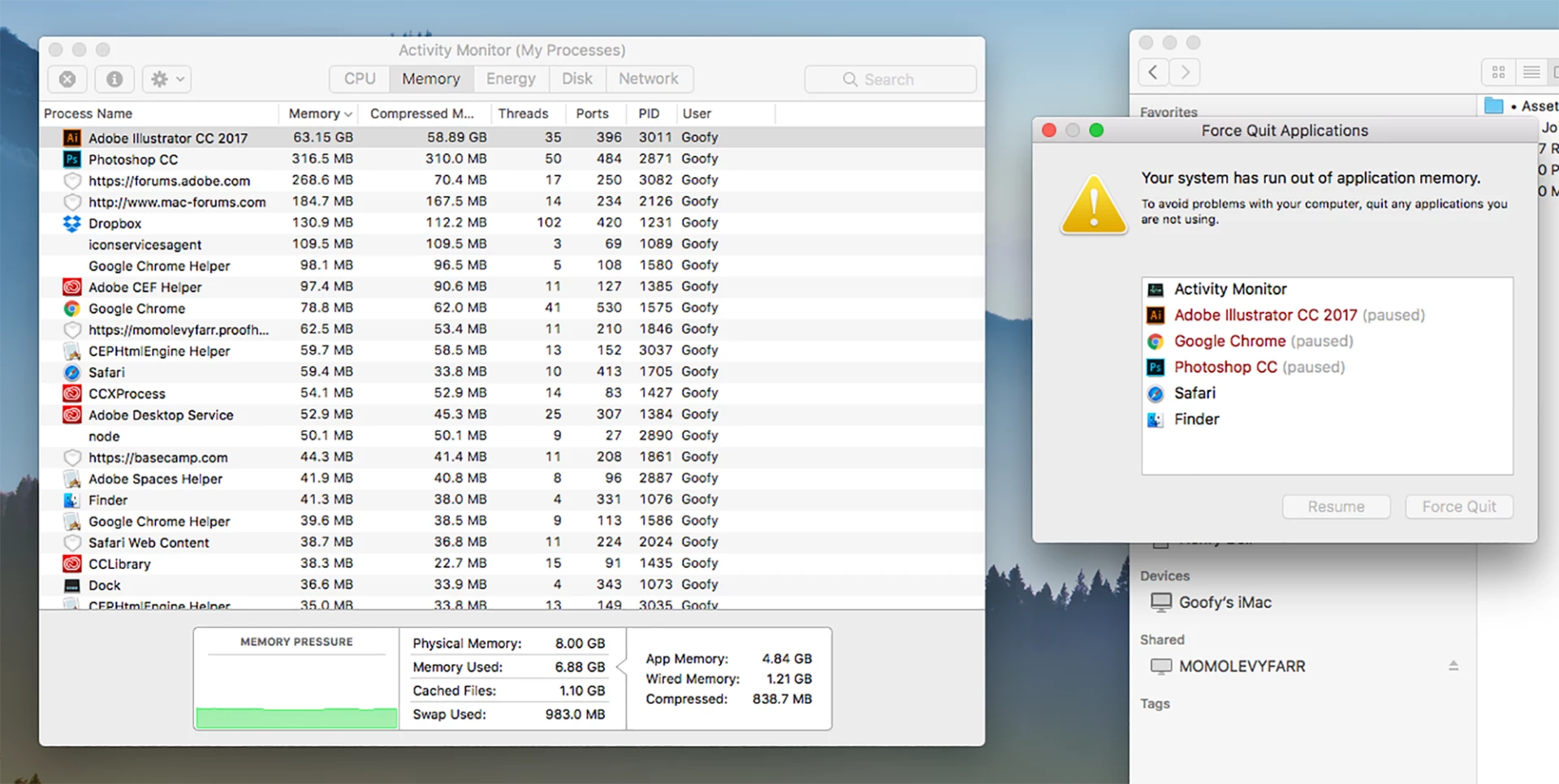The height and width of the screenshot is (784, 1559).
Task: Select the Adobe Spaces Helper icon
Action: (x=72, y=478)
